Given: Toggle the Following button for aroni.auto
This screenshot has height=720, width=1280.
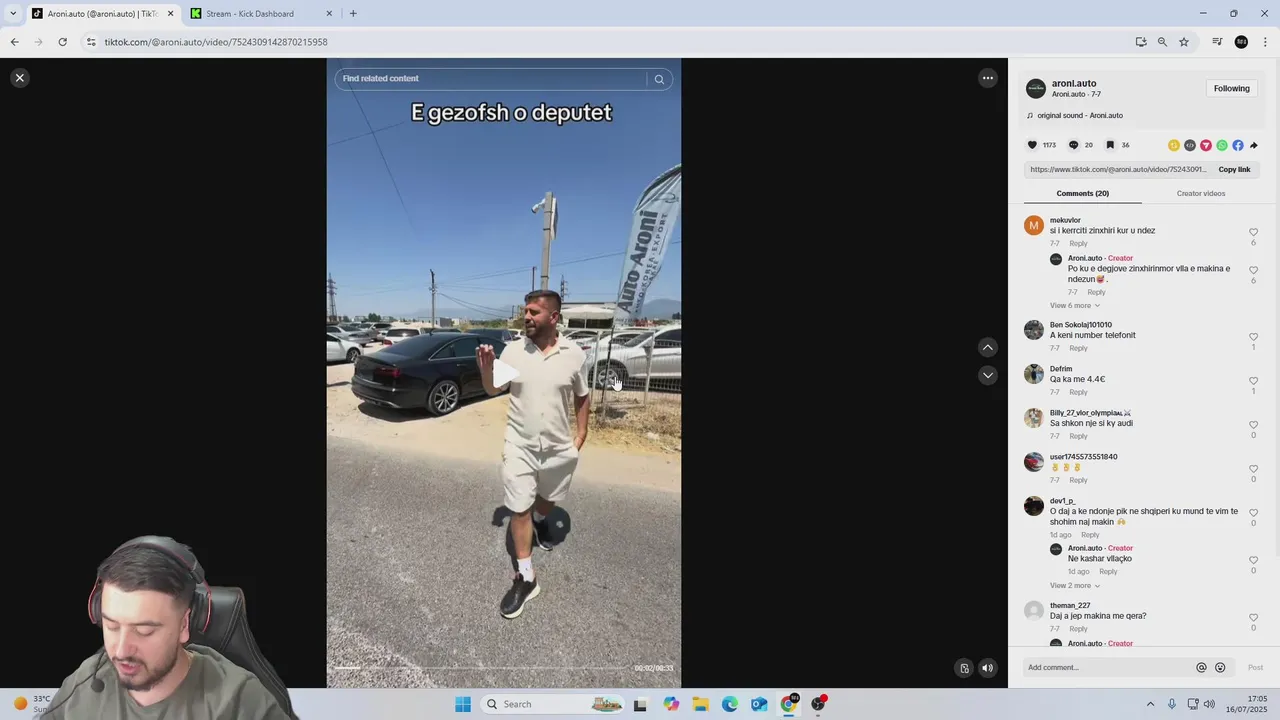Looking at the screenshot, I should [1231, 88].
